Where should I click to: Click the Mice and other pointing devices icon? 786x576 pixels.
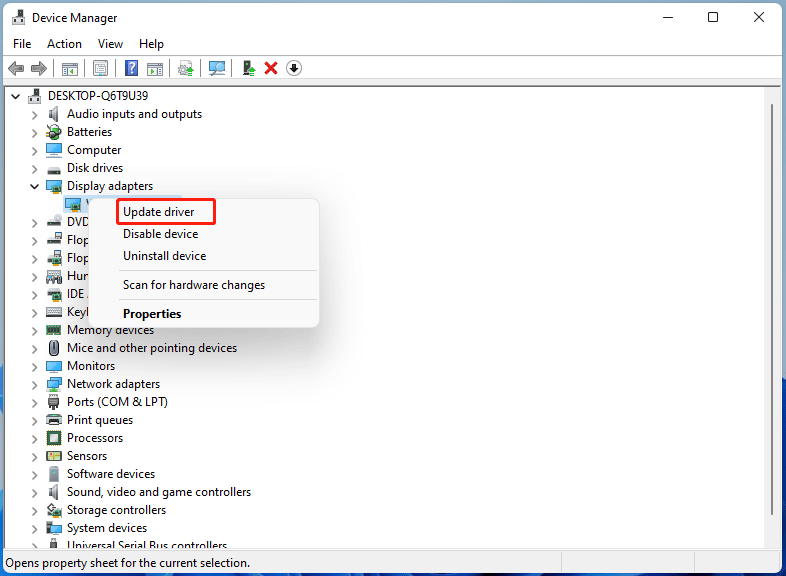click(54, 348)
